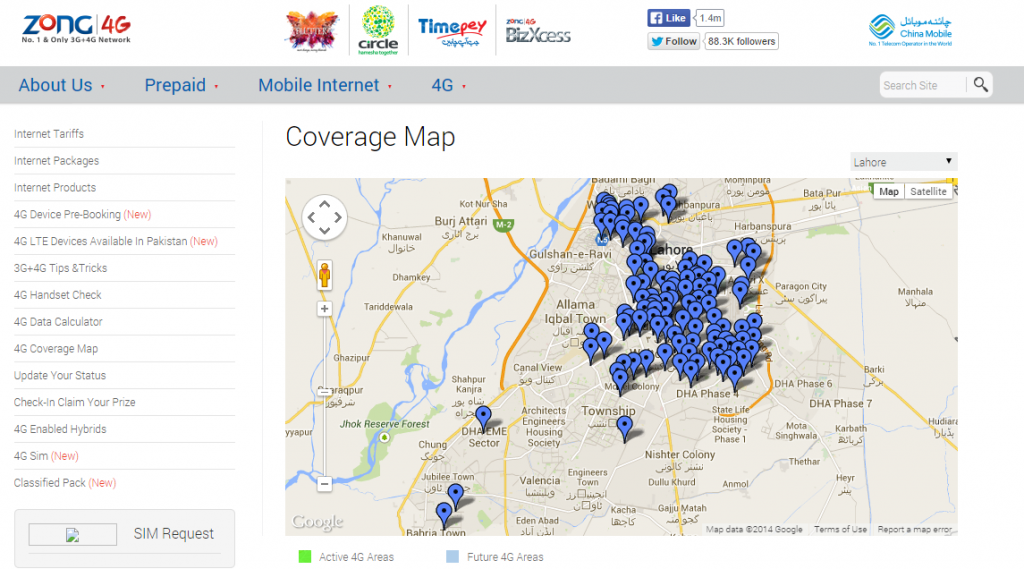
Task: Open Classified Pack link
Action: (65, 483)
